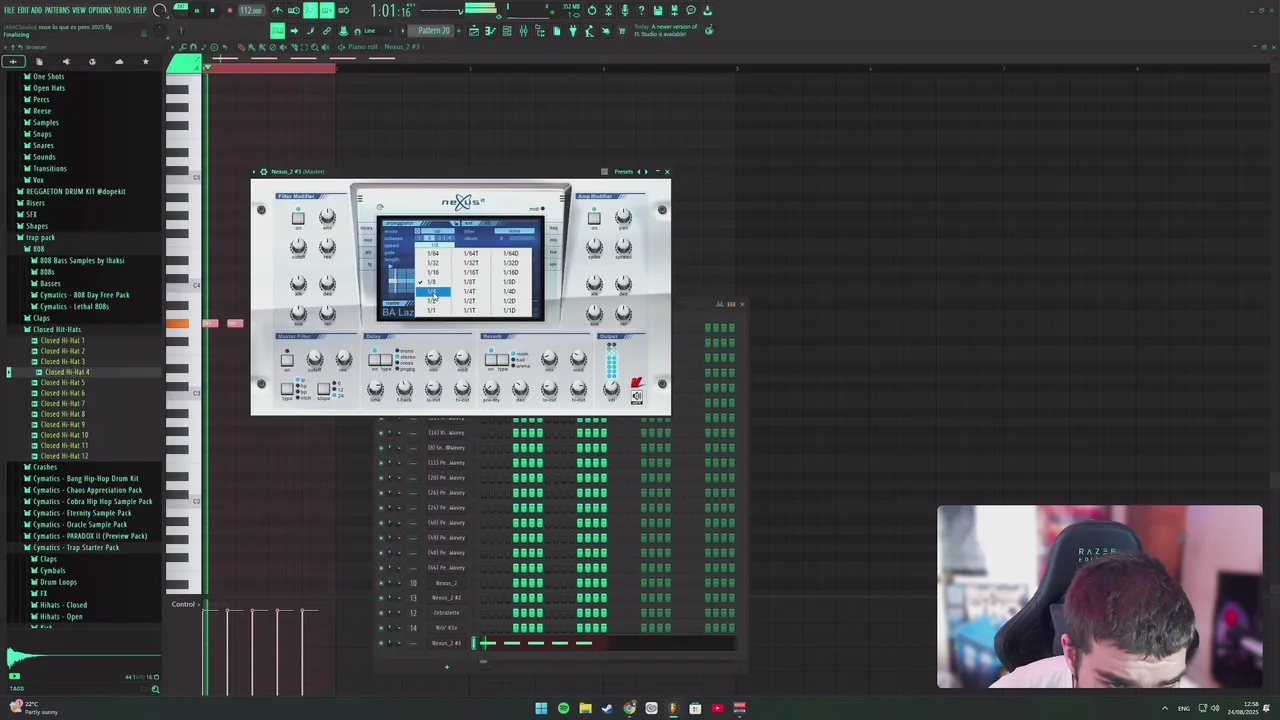Click the Nexus output vol knob
Viewport: 1280px width, 720px height.
611,389
